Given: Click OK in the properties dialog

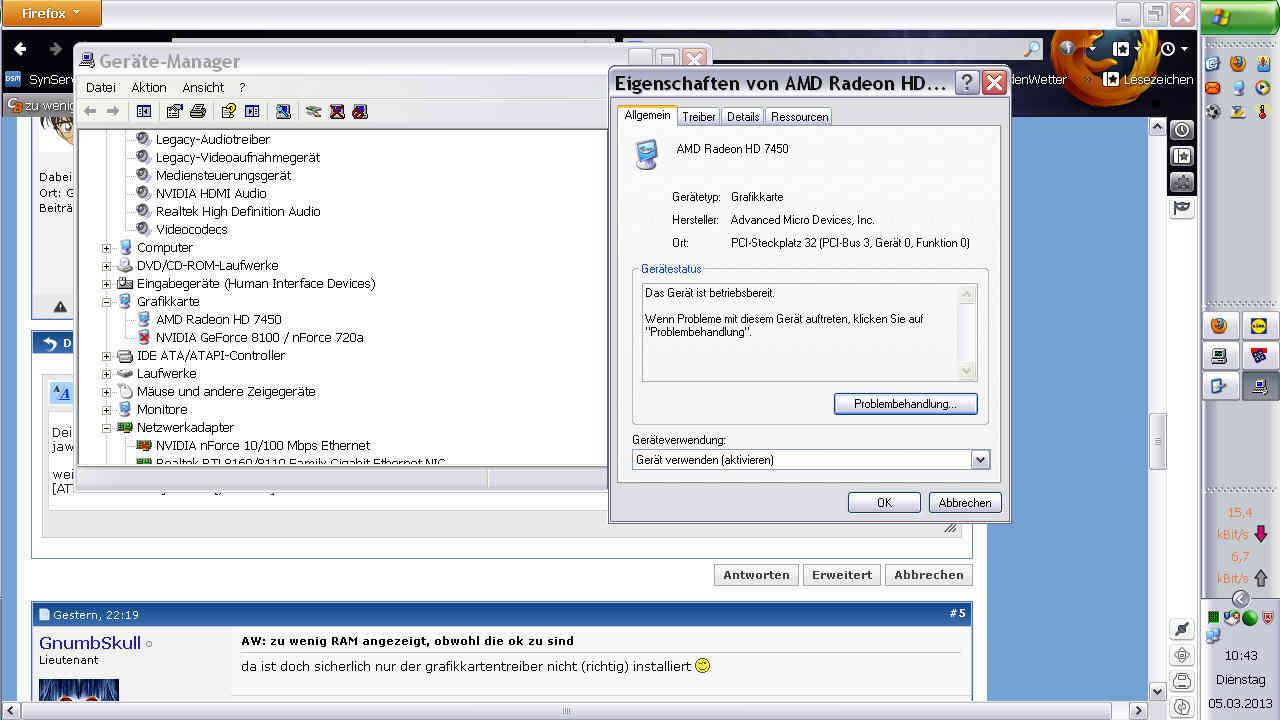Looking at the screenshot, I should [x=884, y=503].
